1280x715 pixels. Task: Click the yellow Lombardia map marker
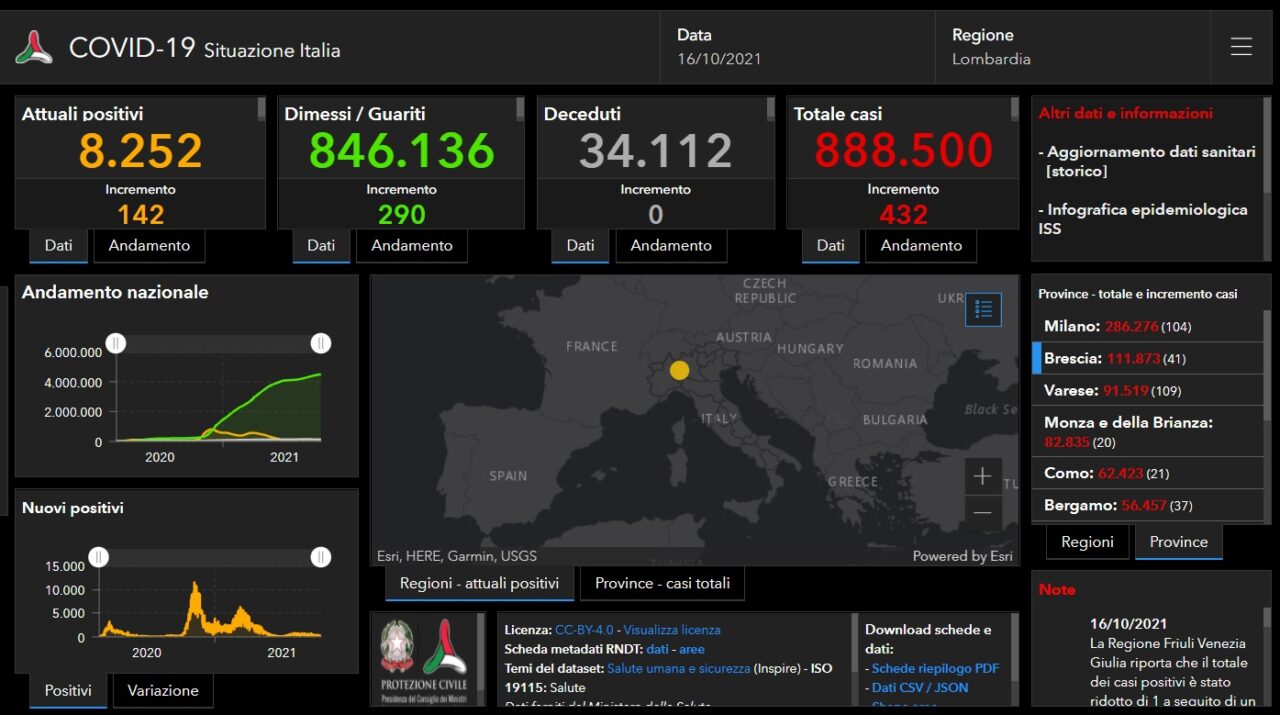pyautogui.click(x=679, y=370)
